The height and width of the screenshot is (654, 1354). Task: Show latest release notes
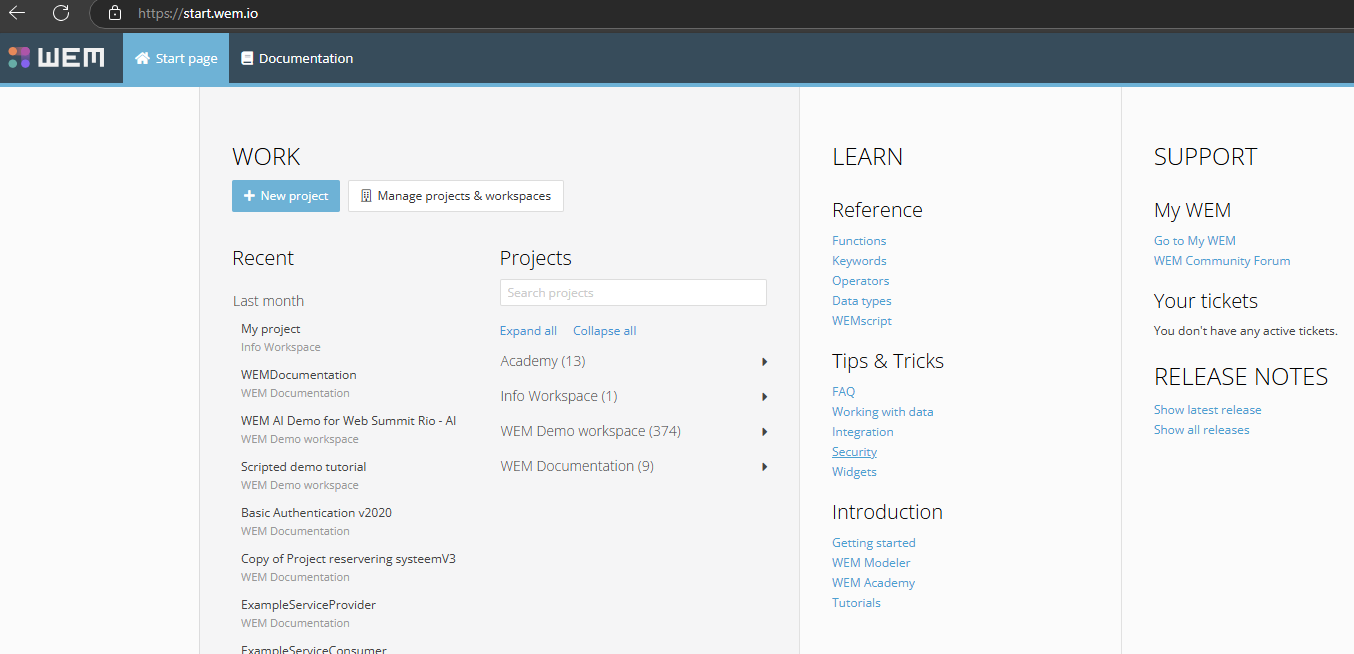[1207, 410]
